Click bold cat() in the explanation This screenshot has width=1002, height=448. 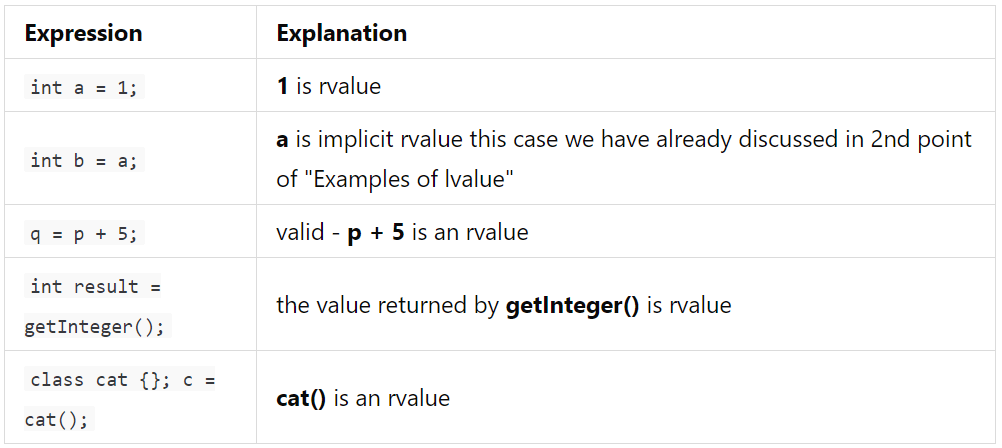click(301, 399)
